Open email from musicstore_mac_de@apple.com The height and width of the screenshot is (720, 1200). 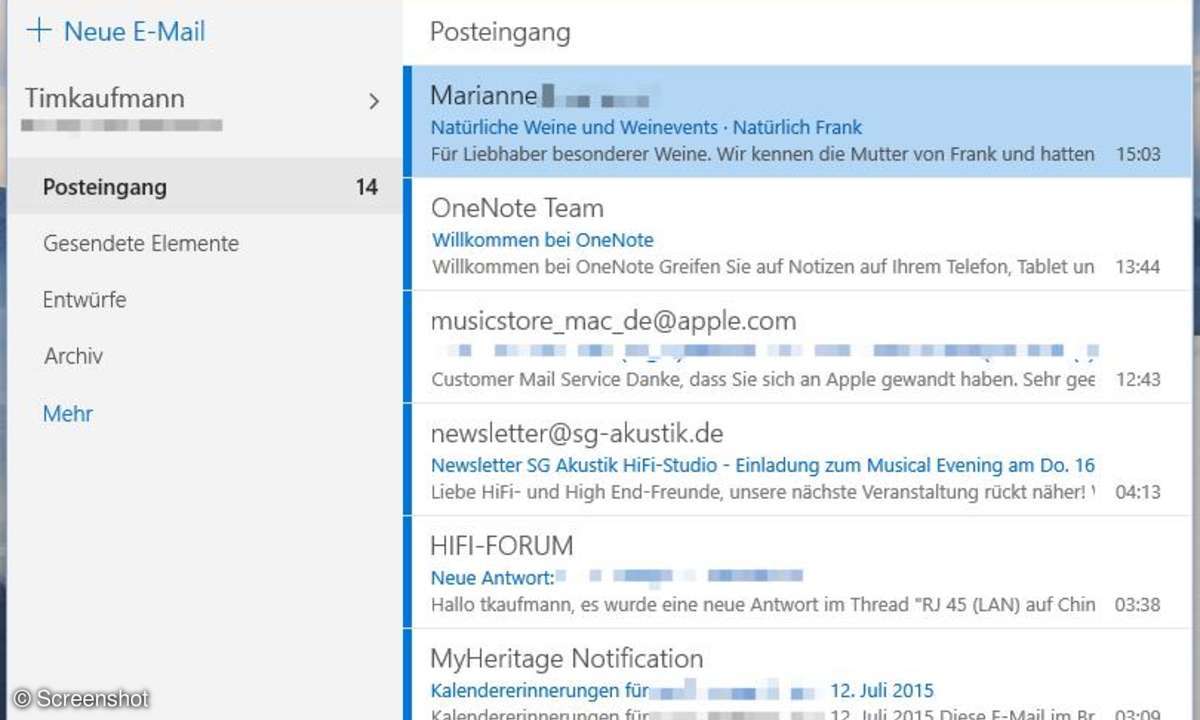614,321
